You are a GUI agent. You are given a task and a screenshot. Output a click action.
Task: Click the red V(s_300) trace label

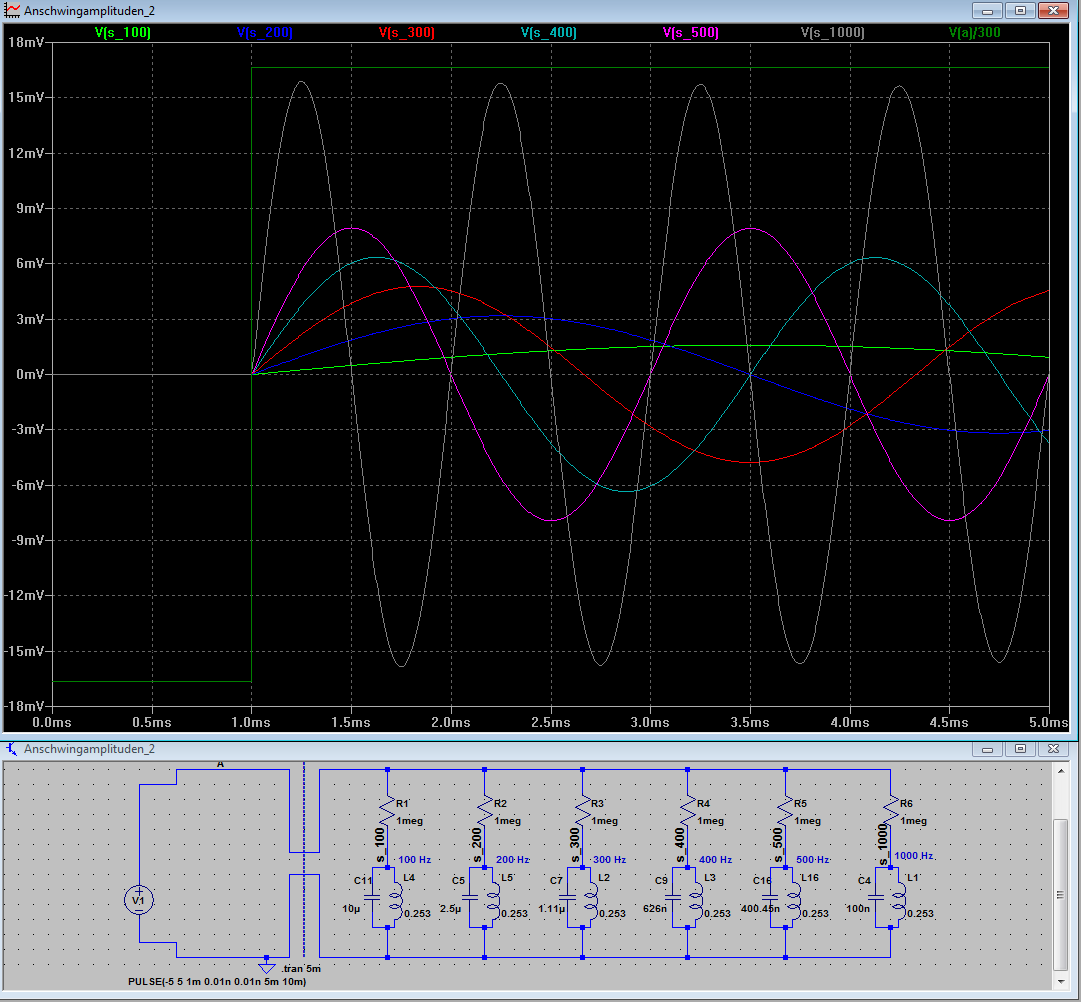[x=406, y=33]
